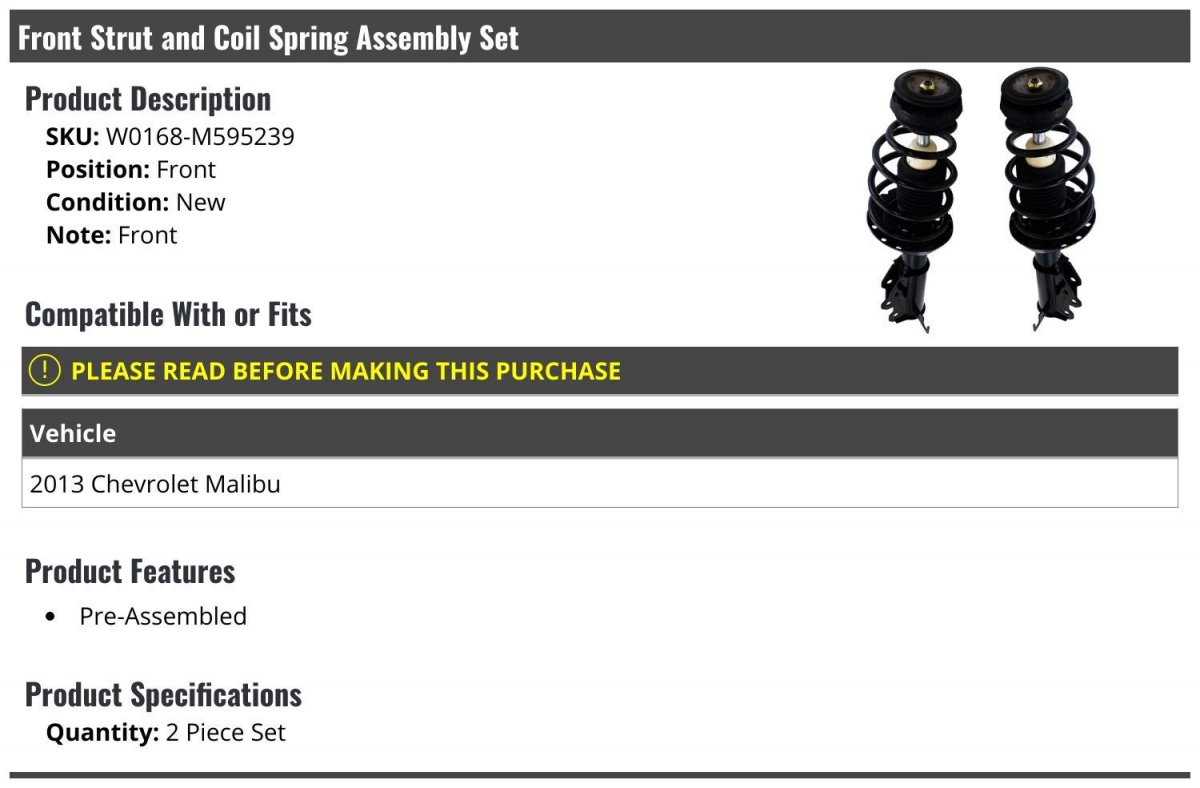Click the yellow warning exclamation icon
This screenshot has height=788, width=1200.
[x=44, y=370]
